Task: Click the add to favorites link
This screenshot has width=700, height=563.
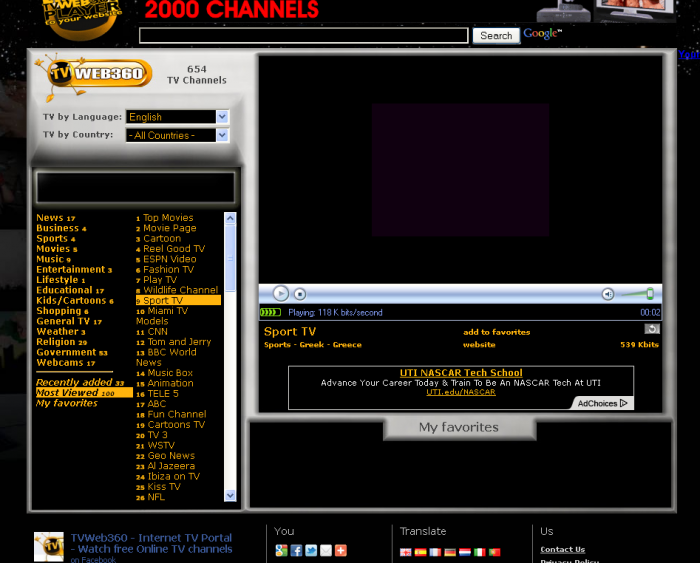Action: click(x=496, y=332)
